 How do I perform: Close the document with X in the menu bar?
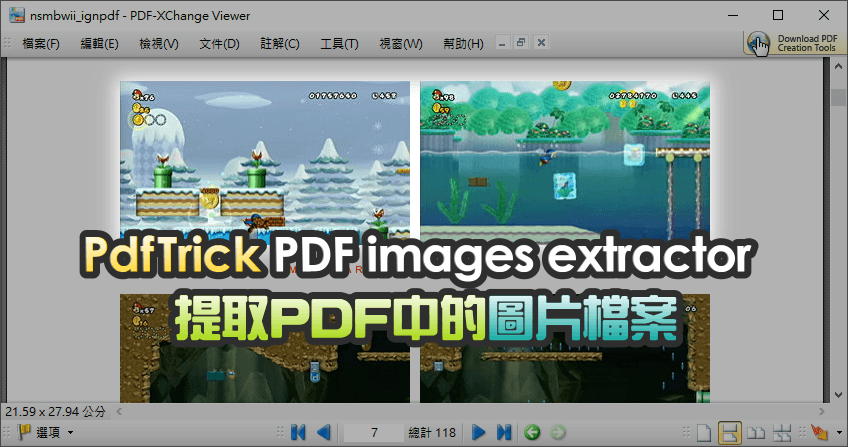point(541,43)
